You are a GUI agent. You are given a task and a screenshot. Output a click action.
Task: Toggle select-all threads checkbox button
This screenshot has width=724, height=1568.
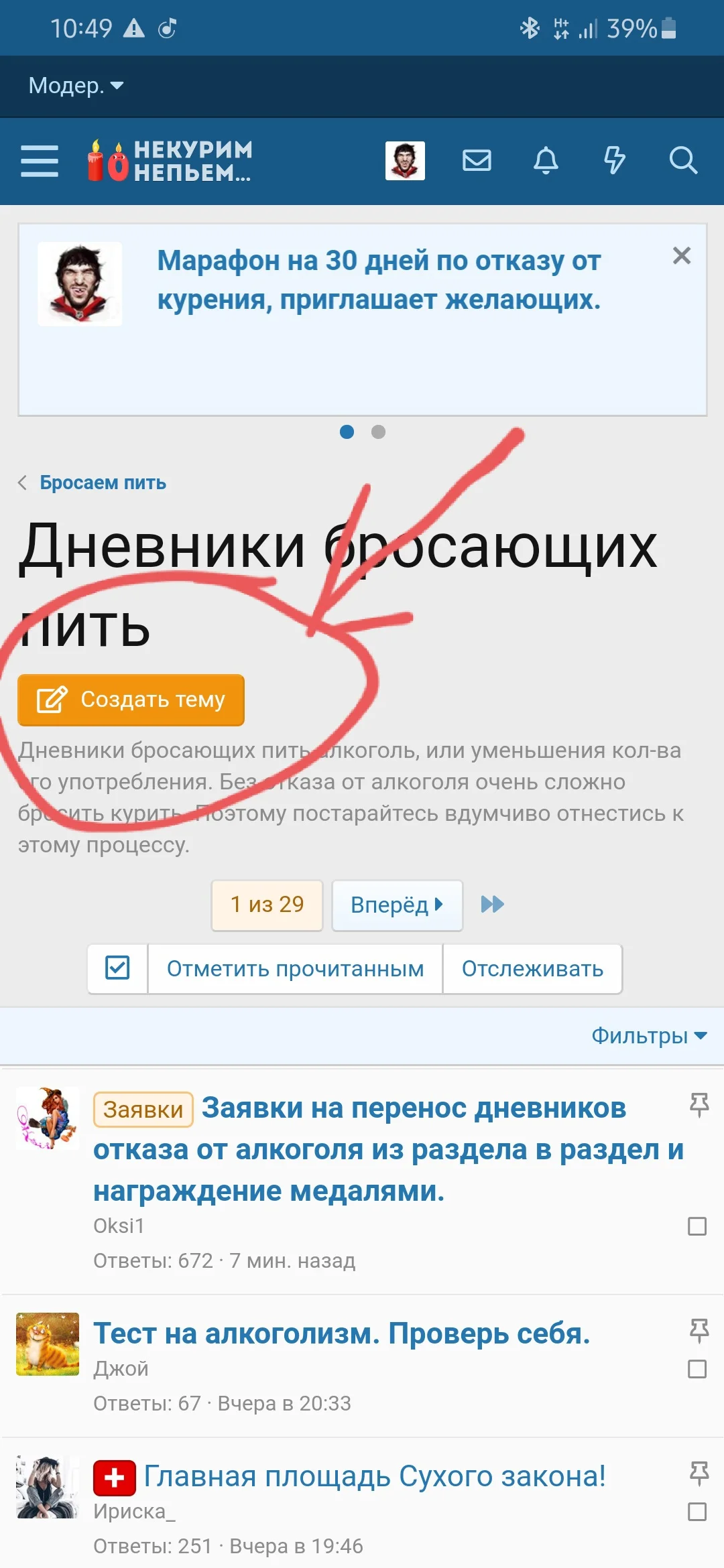tap(117, 968)
